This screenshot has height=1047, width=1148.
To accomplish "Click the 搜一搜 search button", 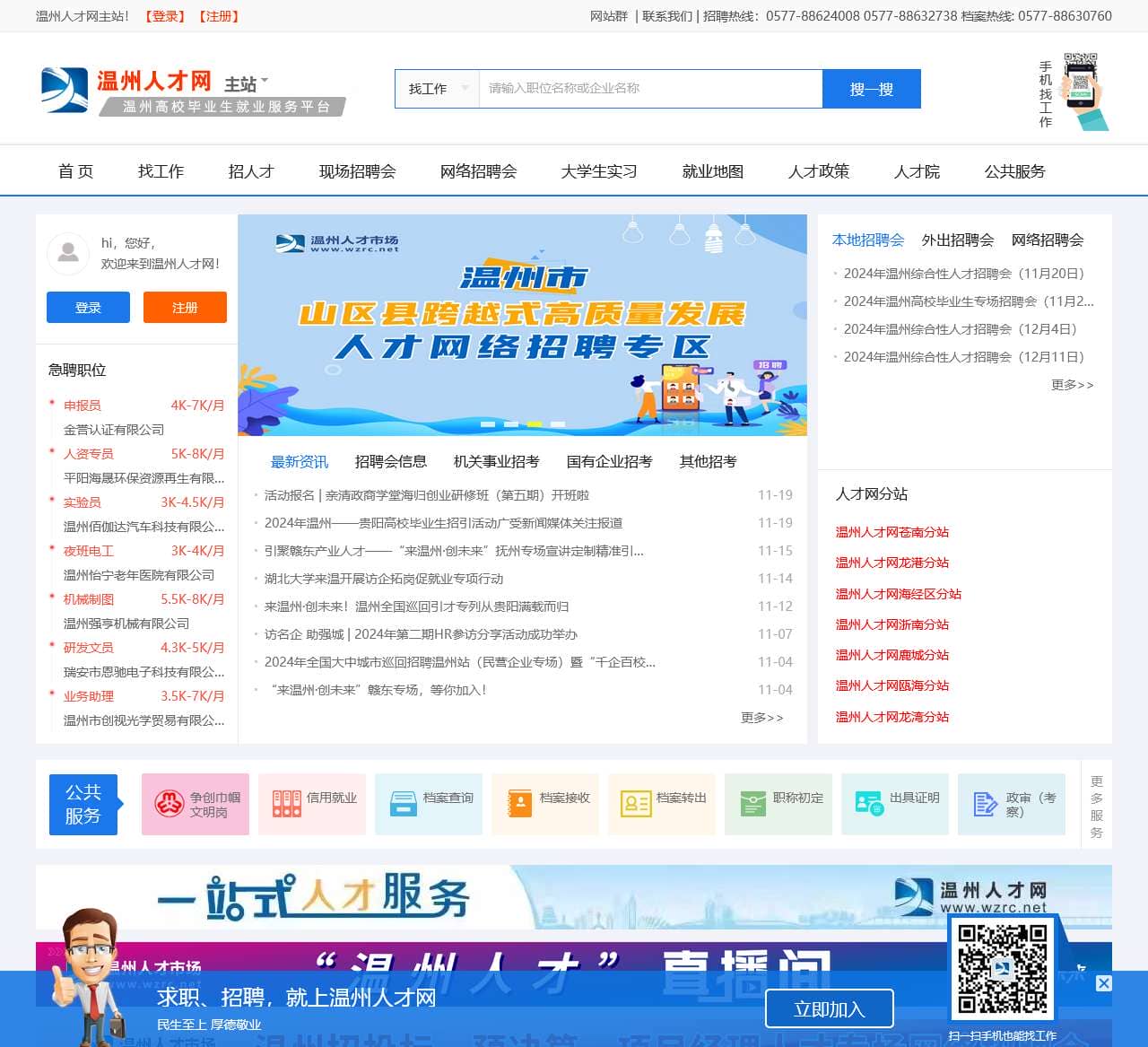I will tap(872, 89).
